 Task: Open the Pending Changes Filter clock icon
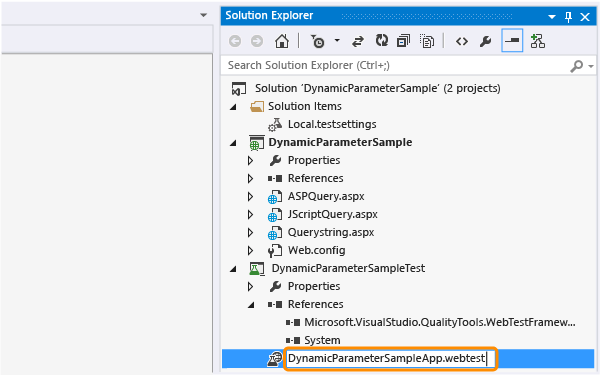pos(317,41)
